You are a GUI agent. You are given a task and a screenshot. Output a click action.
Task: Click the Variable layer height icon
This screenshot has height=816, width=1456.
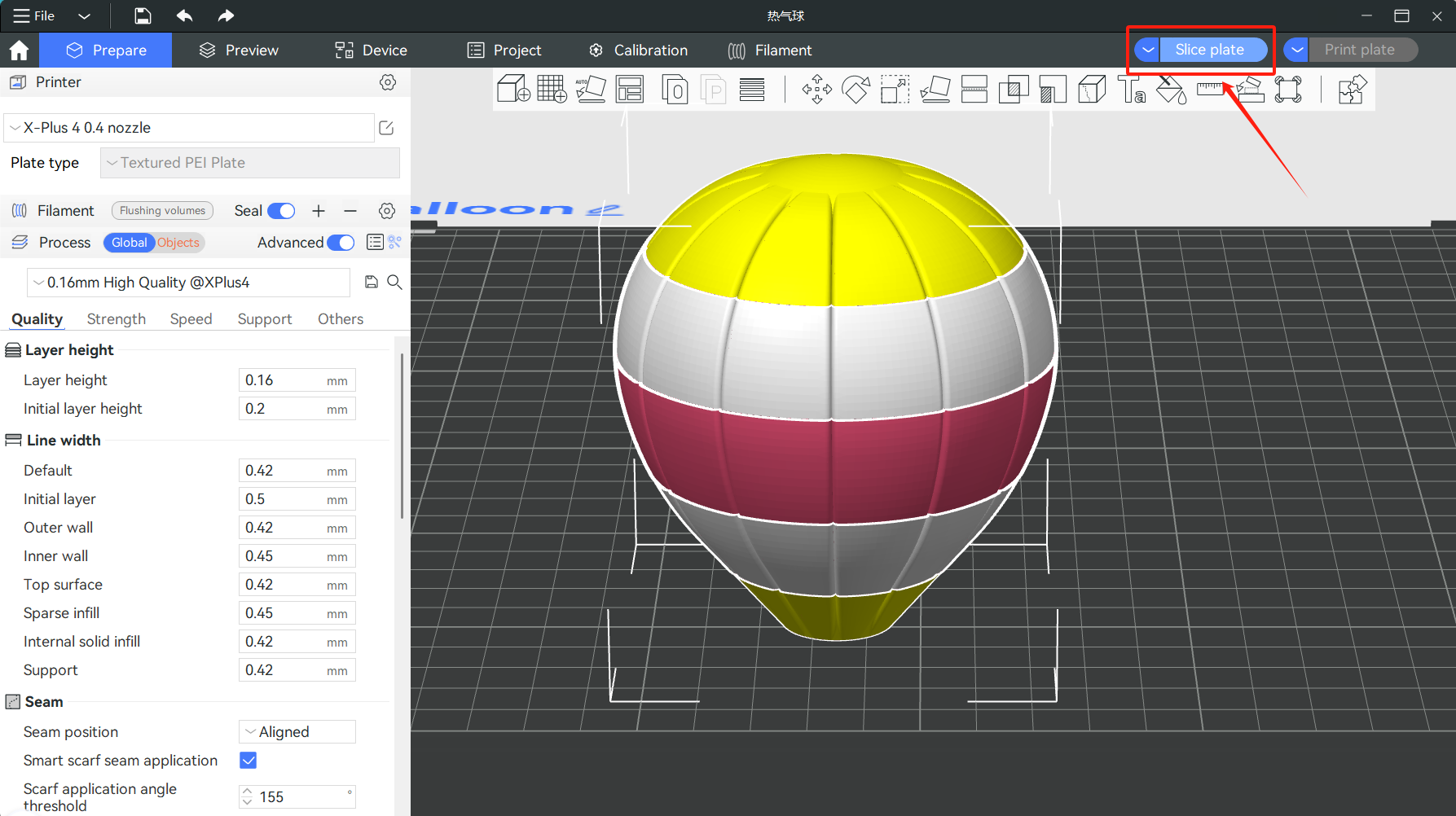752,89
